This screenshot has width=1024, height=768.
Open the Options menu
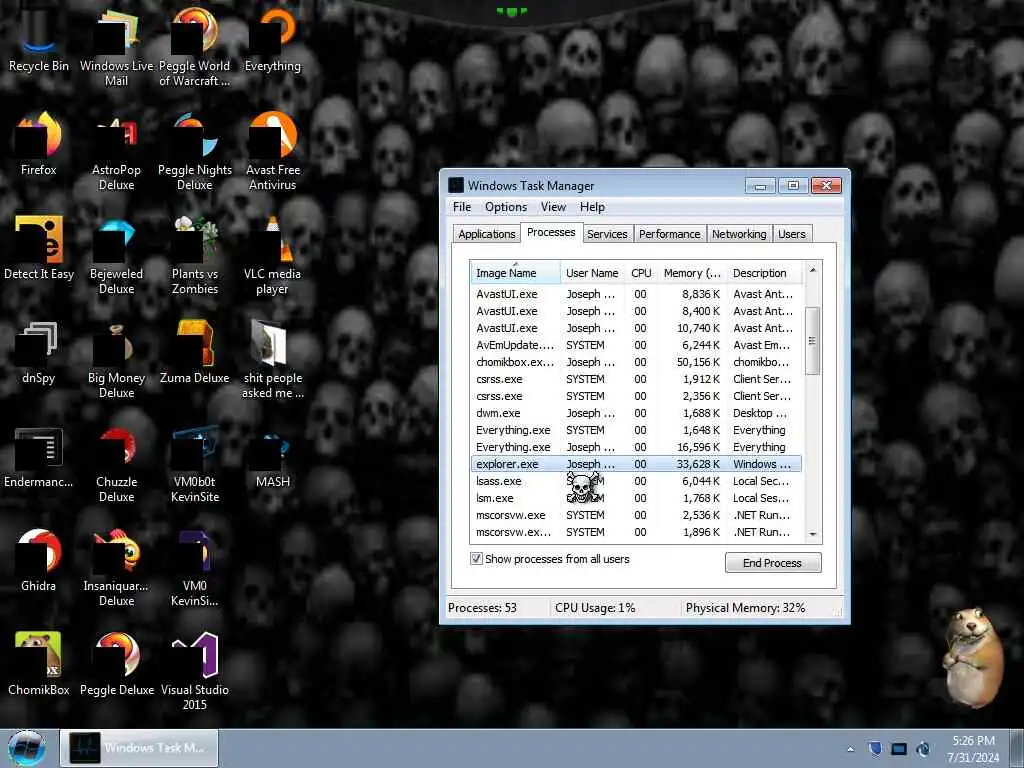[x=505, y=207]
